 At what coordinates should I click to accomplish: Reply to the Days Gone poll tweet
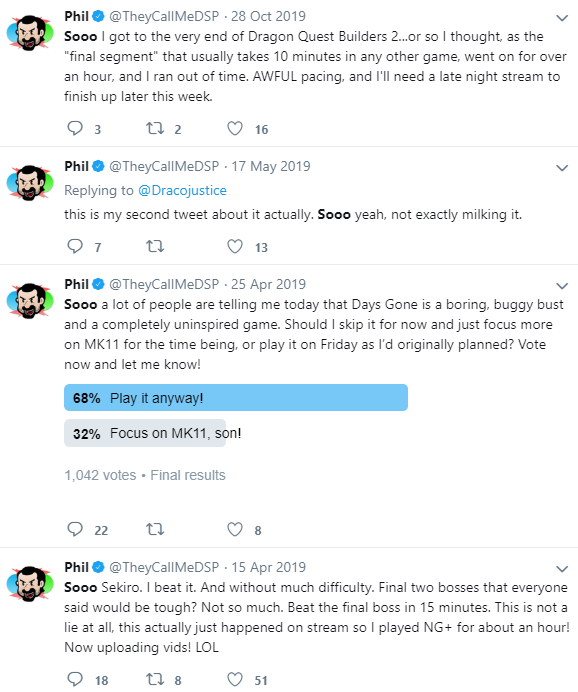click(x=75, y=529)
